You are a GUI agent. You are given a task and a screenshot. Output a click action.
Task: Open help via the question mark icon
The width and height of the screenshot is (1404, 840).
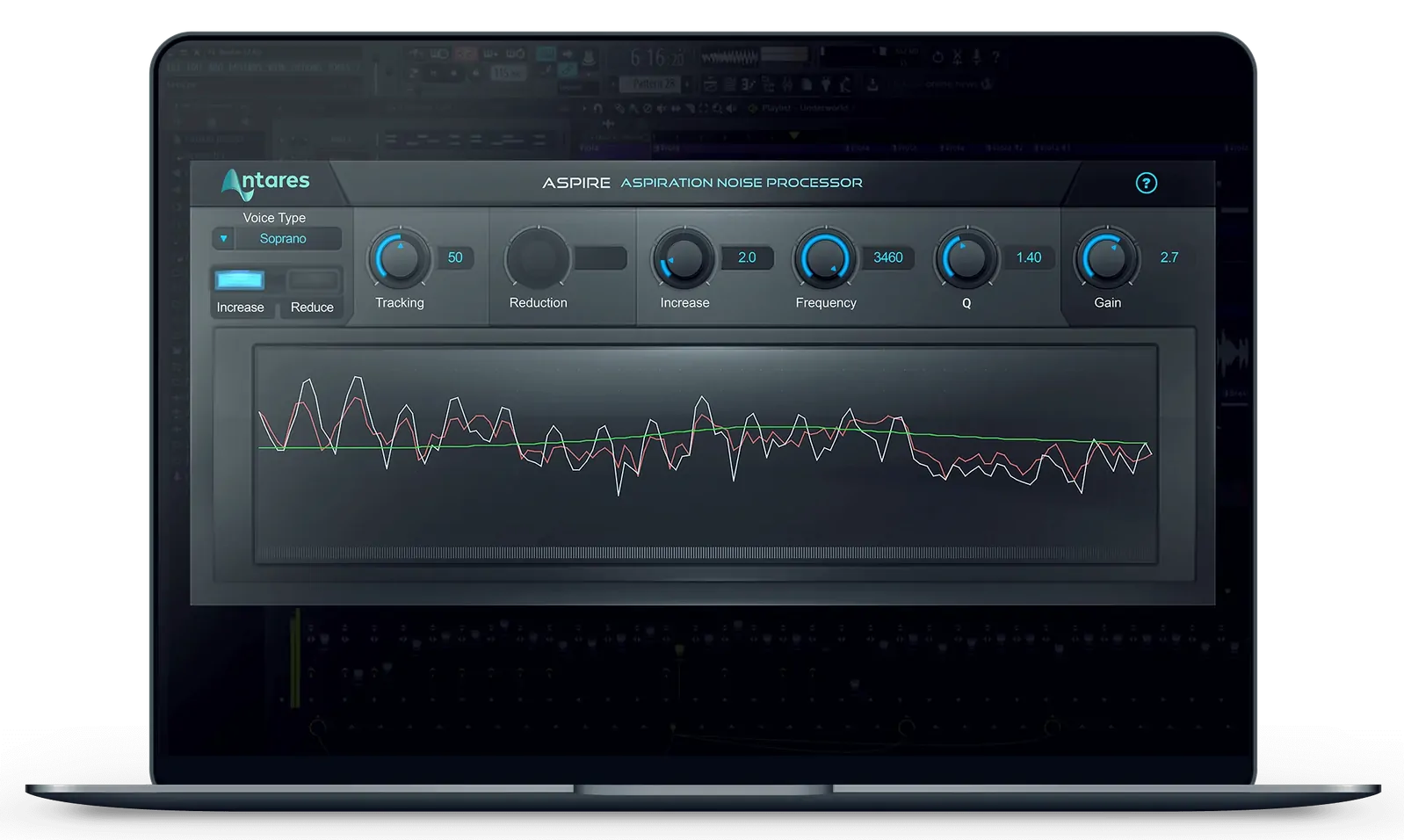[x=1146, y=183]
